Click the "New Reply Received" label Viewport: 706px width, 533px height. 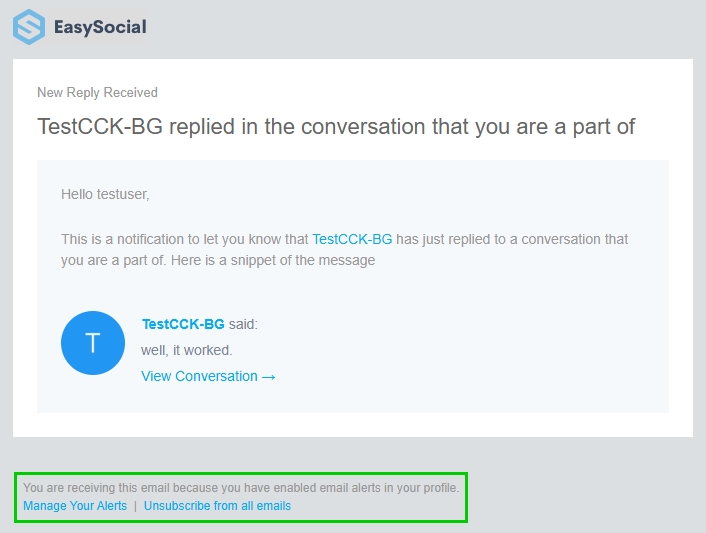click(97, 93)
